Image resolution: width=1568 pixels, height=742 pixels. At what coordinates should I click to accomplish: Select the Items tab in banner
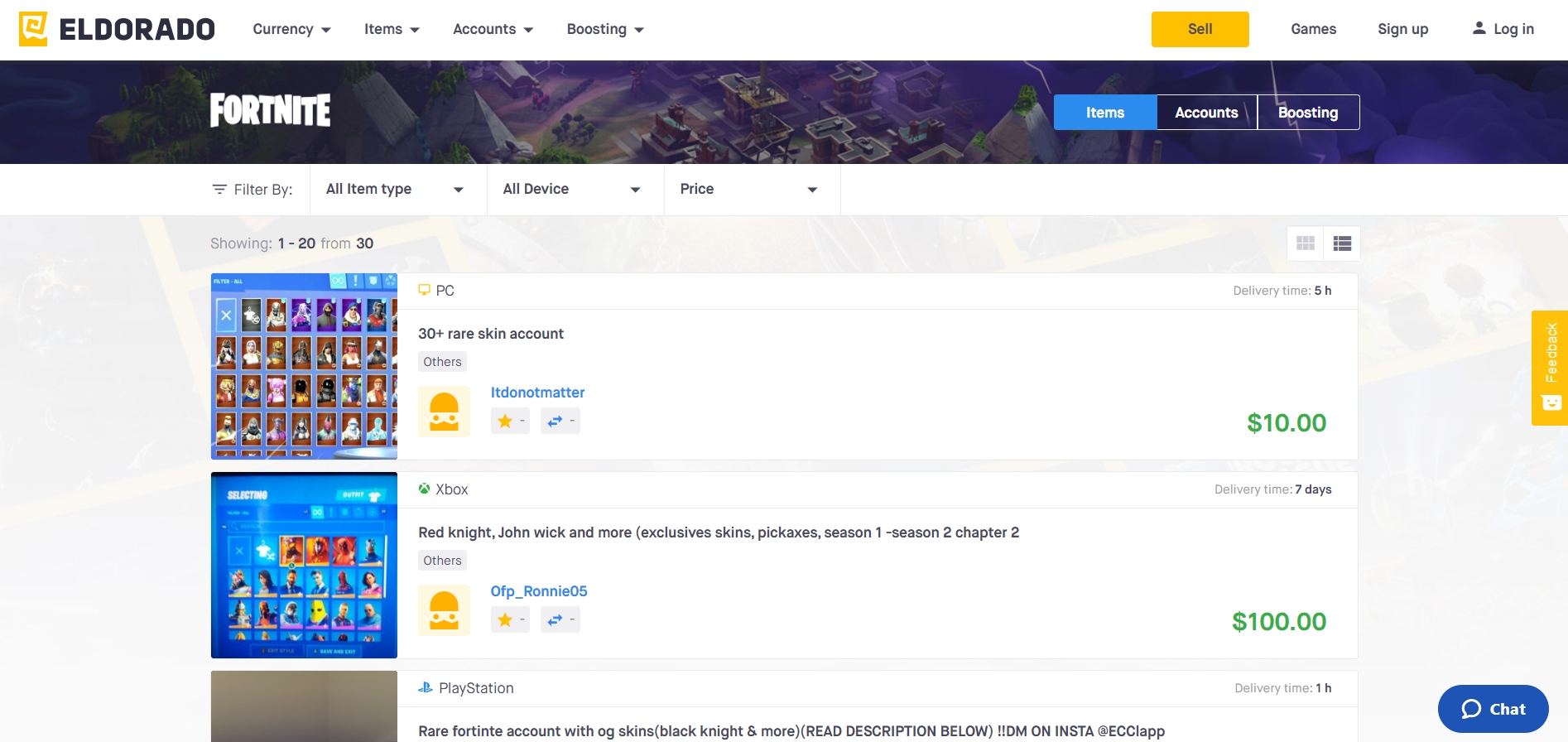click(x=1105, y=113)
